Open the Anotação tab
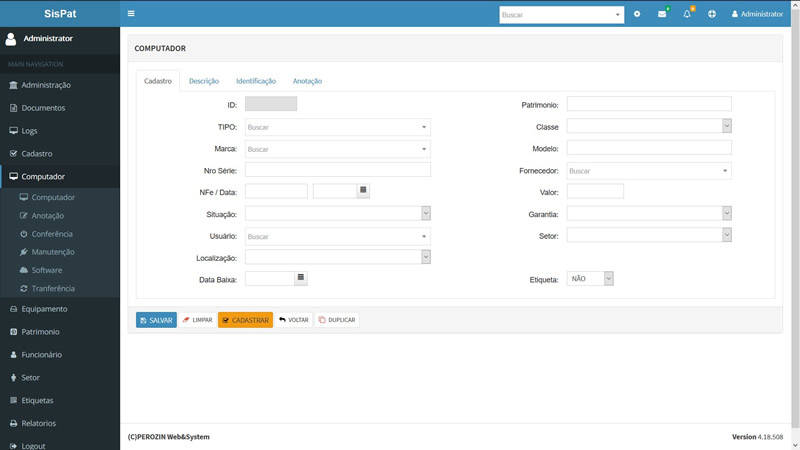Image resolution: width=800 pixels, height=450 pixels. 307,81
